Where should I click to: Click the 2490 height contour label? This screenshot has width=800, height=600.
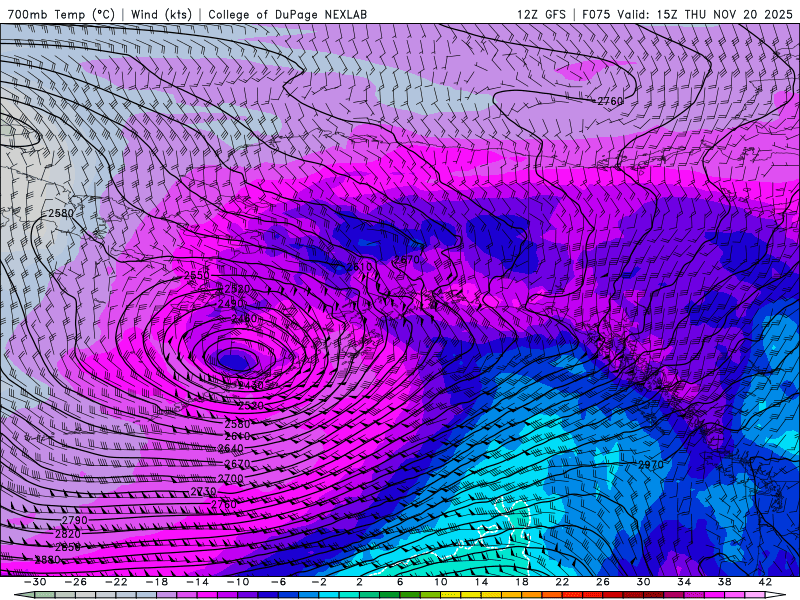coord(231,304)
